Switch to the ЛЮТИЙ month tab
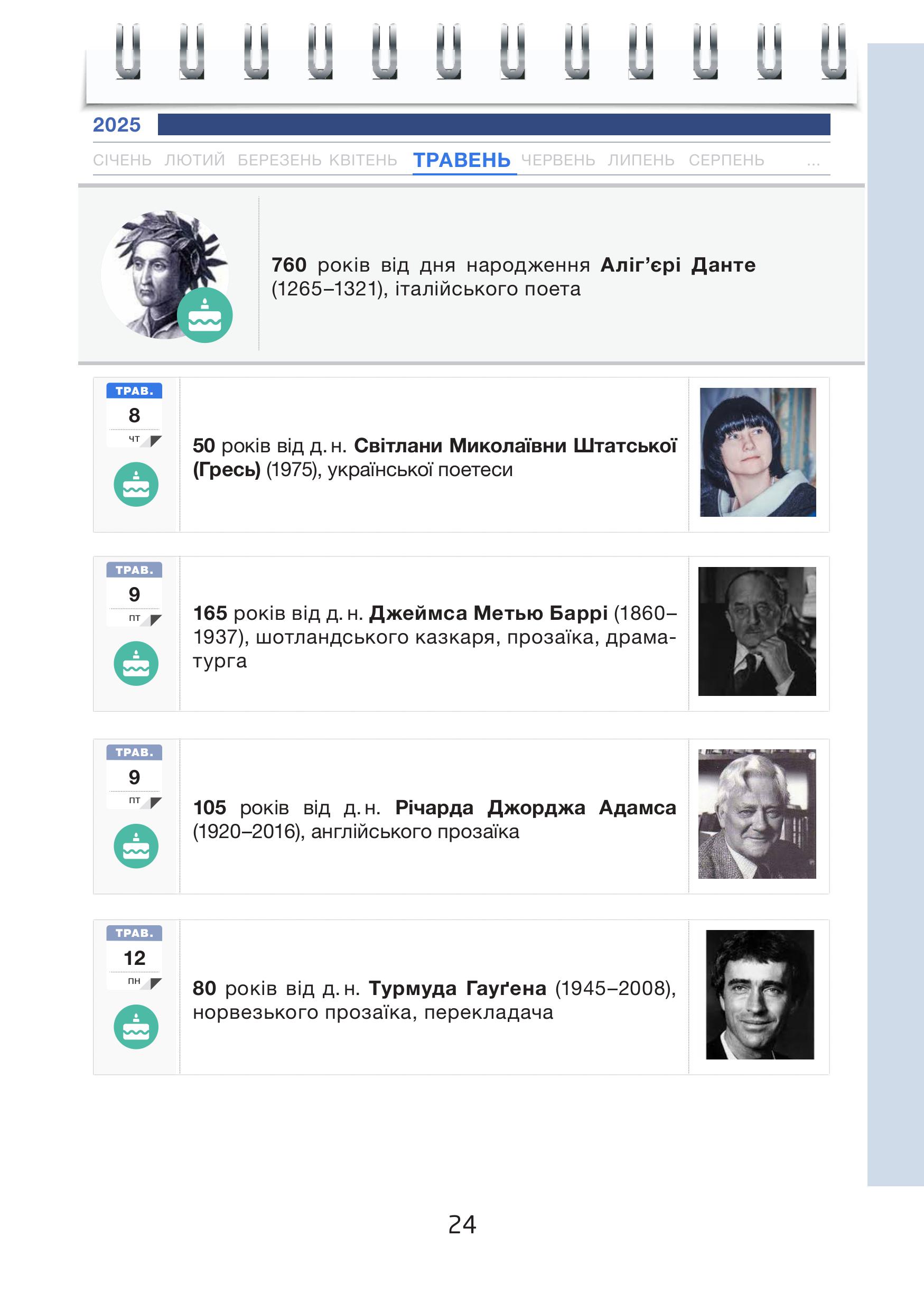 [x=194, y=160]
